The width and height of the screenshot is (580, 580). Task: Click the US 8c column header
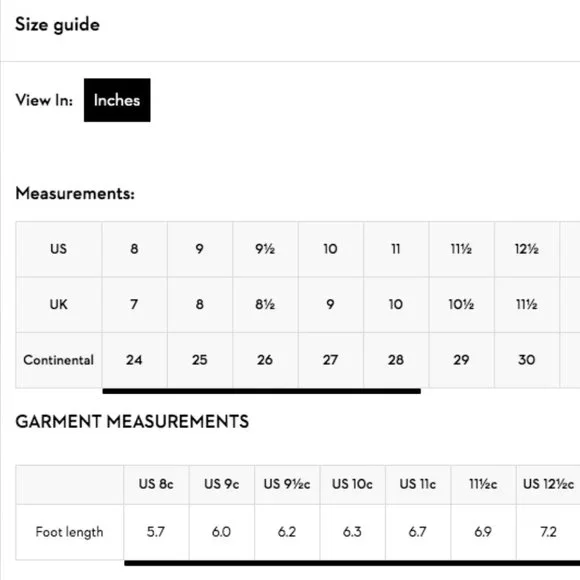(x=156, y=484)
